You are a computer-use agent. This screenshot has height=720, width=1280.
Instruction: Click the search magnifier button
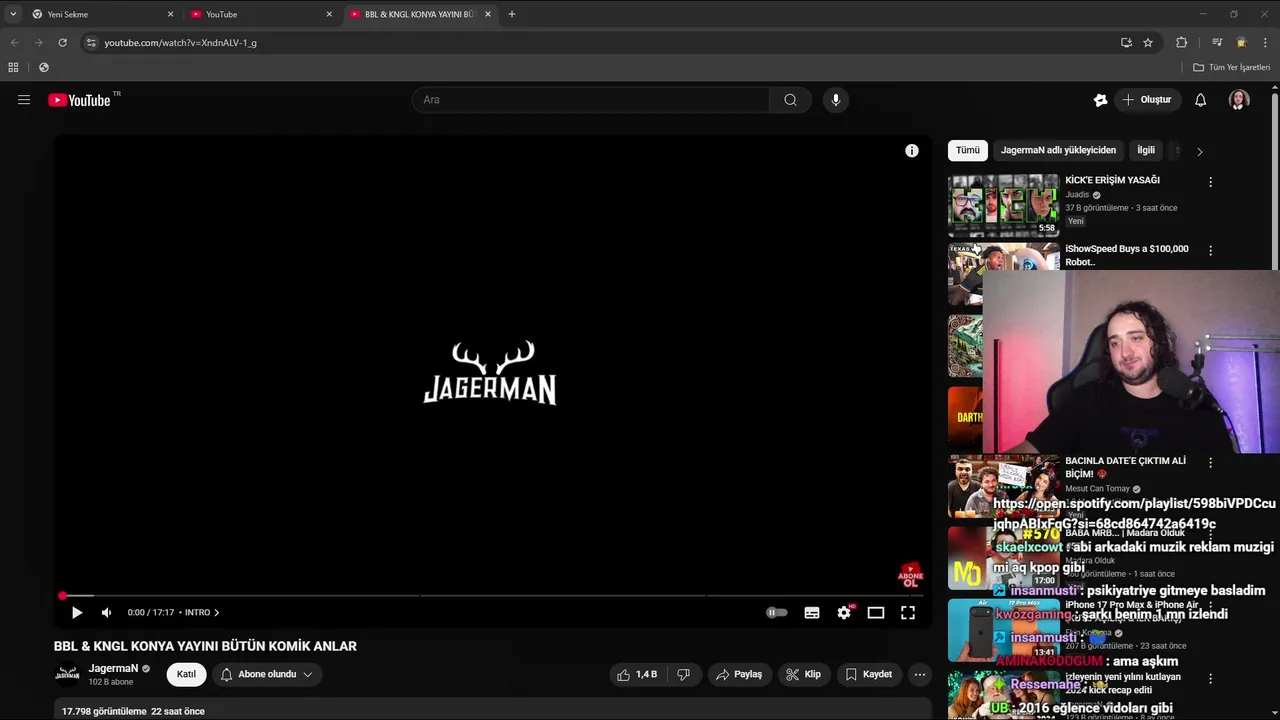(790, 100)
